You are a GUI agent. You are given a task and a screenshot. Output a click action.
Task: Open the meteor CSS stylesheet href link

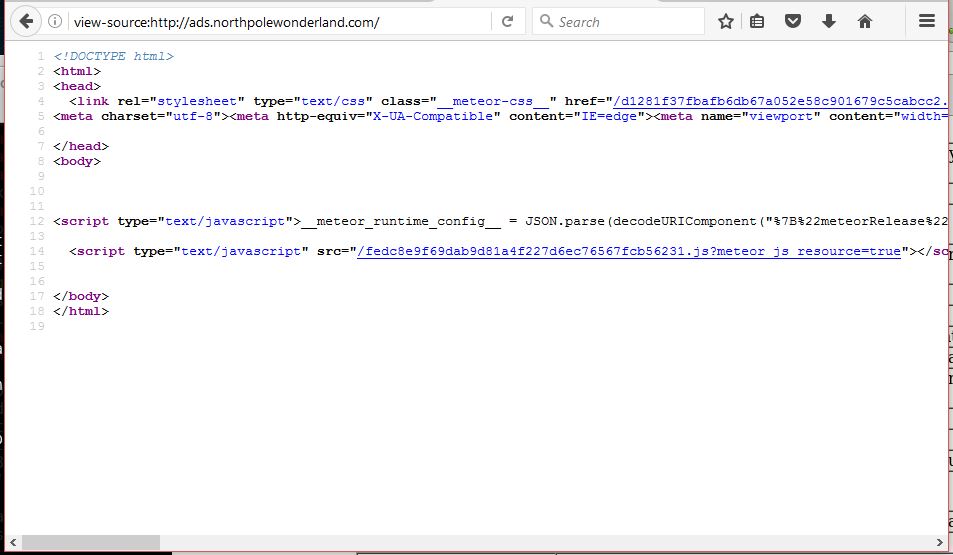780,101
